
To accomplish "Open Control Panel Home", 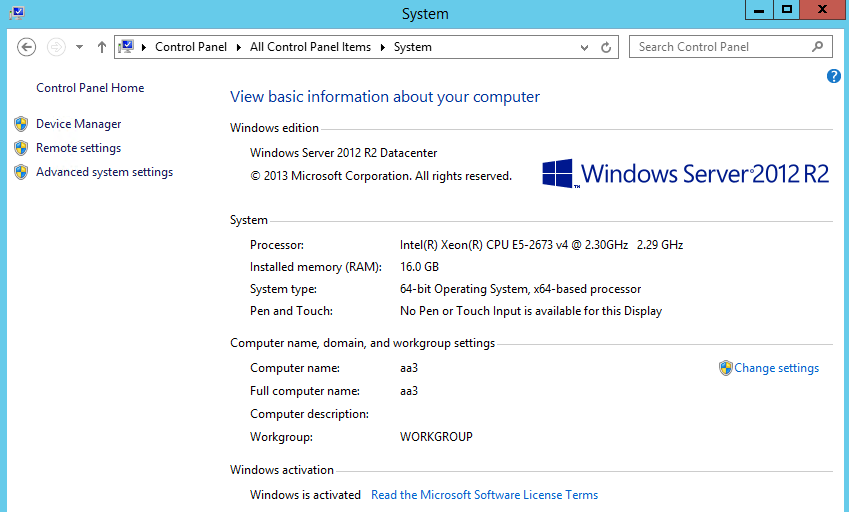I will click(x=90, y=88).
